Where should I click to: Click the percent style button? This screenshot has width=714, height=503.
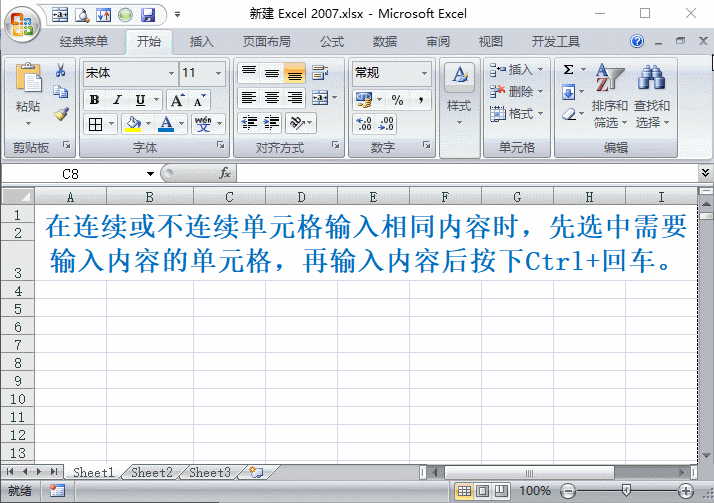coord(396,99)
